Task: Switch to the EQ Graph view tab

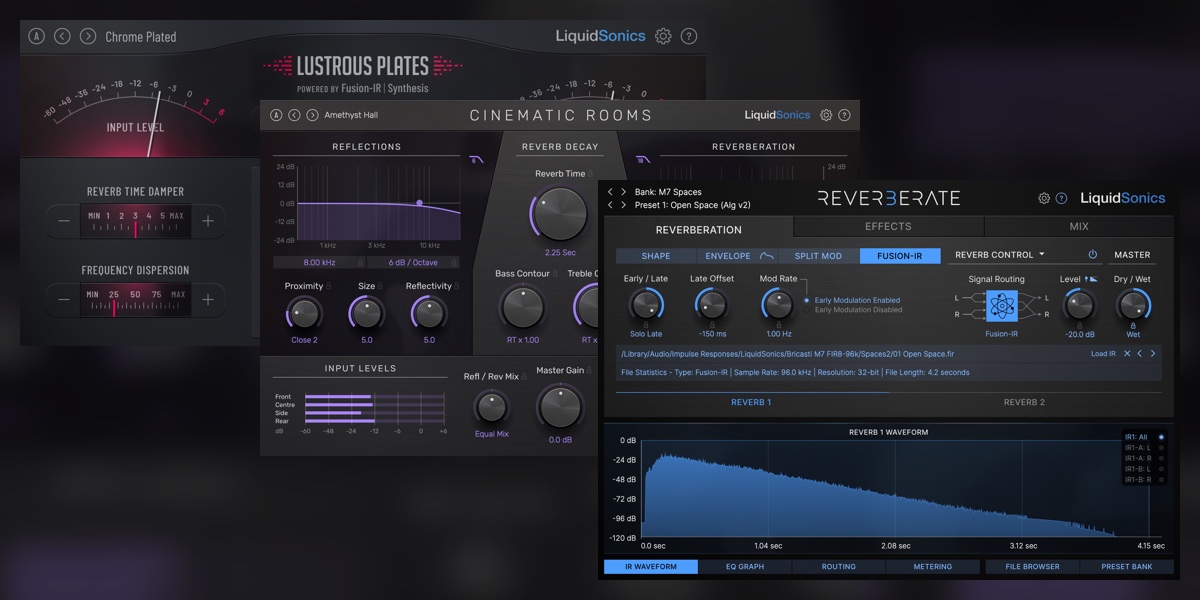Action: [x=745, y=567]
